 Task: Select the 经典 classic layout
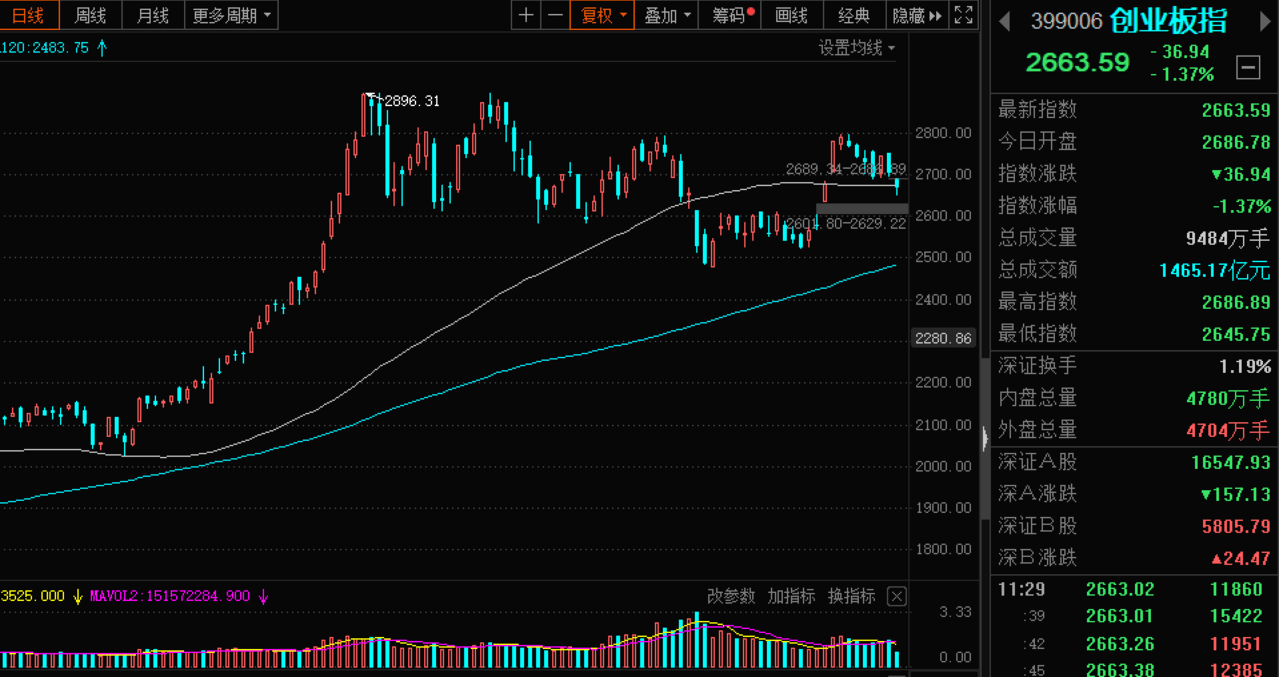854,15
